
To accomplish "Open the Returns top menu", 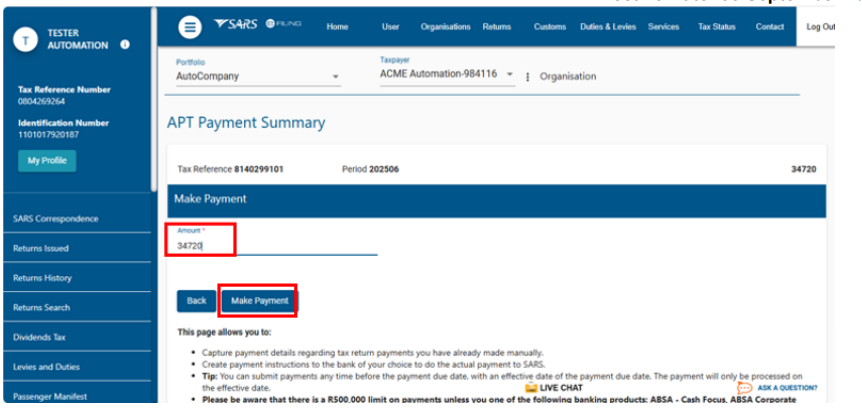I will tap(496, 27).
